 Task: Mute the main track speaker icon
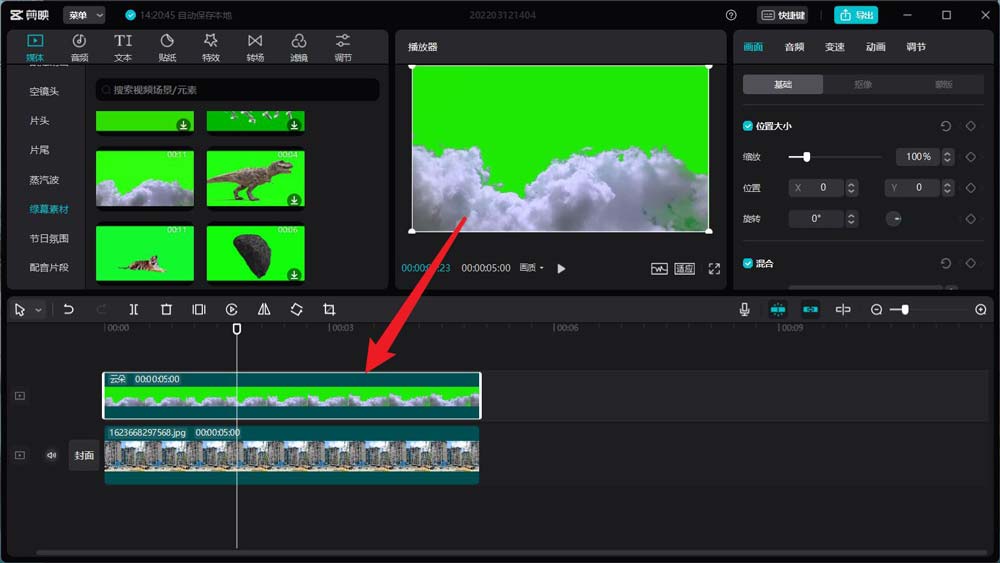click(52, 455)
